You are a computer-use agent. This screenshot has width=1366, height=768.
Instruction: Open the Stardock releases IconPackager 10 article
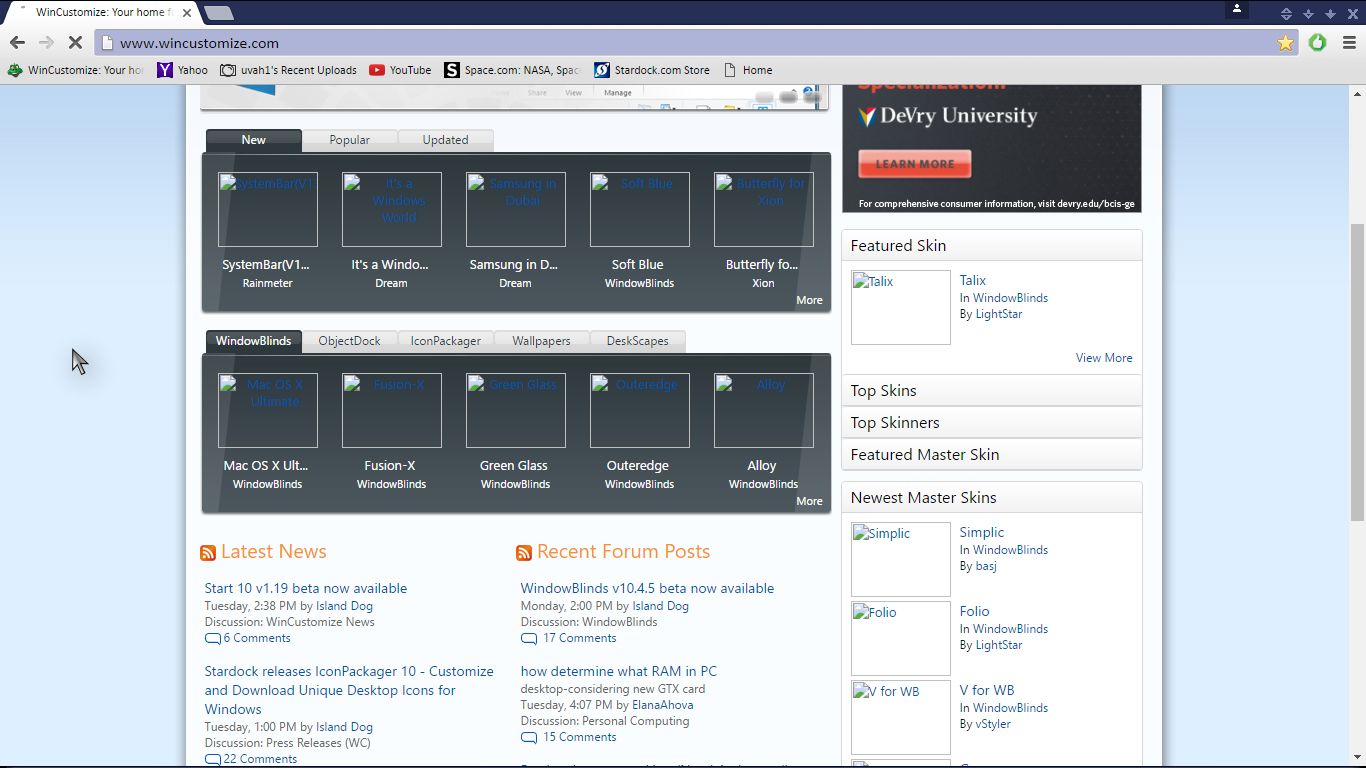349,690
